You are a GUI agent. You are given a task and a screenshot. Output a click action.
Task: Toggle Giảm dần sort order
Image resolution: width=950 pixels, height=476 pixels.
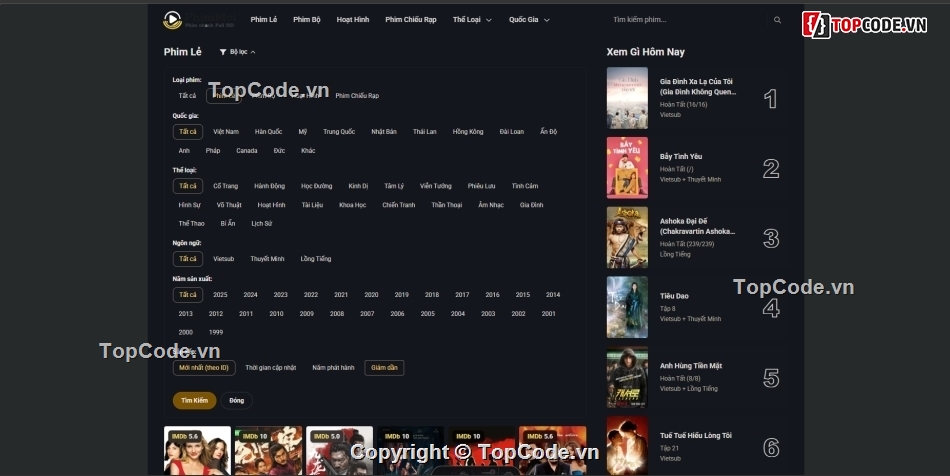pyautogui.click(x=384, y=368)
